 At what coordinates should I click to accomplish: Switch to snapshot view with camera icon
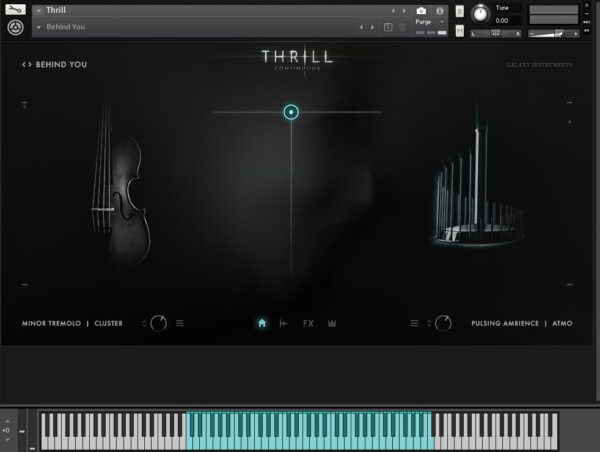pos(421,11)
